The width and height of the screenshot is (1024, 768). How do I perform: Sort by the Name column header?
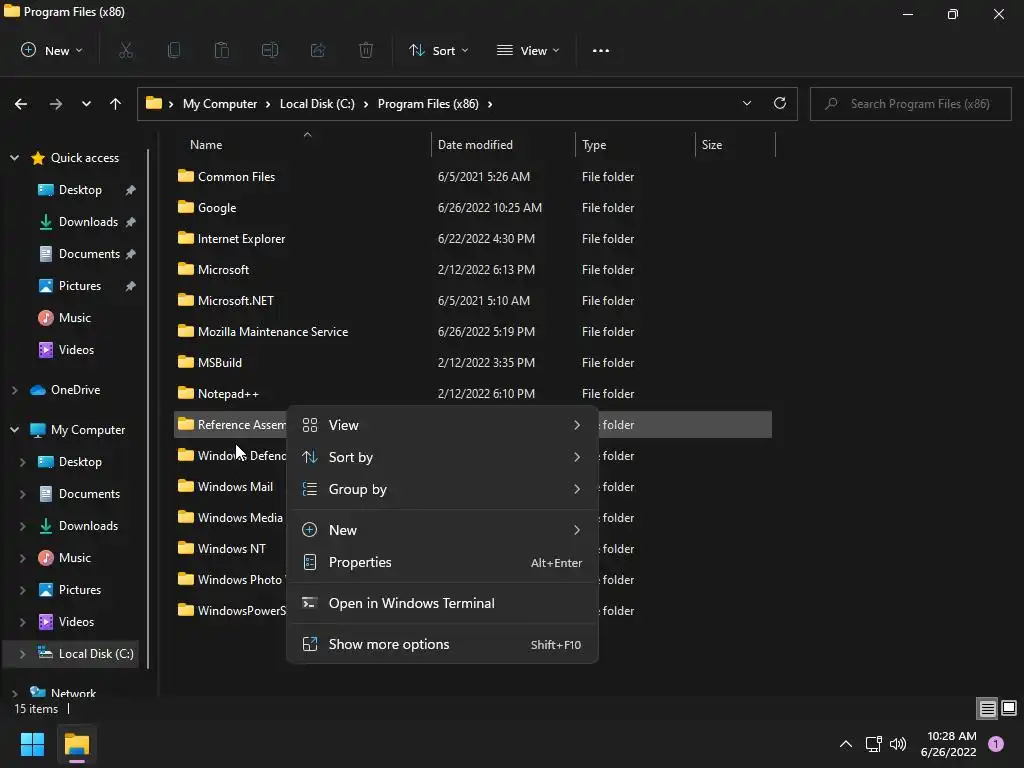pos(304,145)
